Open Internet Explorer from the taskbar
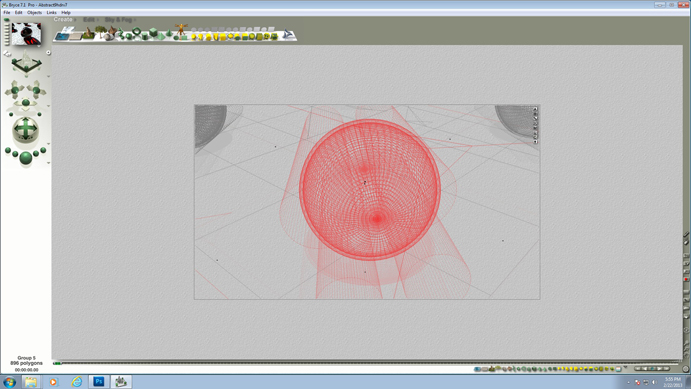Screen dimensions: 691x389 (76, 382)
